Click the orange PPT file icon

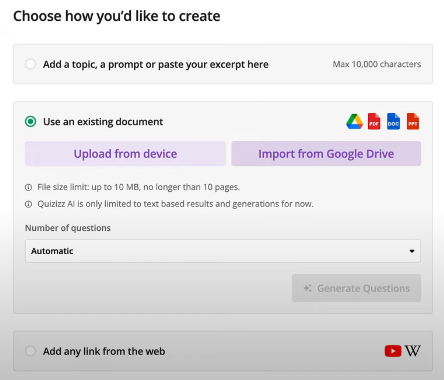click(413, 121)
